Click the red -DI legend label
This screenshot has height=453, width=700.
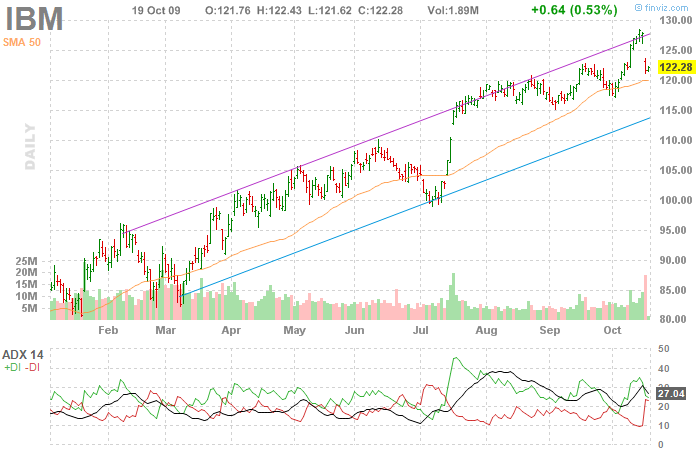[x=33, y=368]
